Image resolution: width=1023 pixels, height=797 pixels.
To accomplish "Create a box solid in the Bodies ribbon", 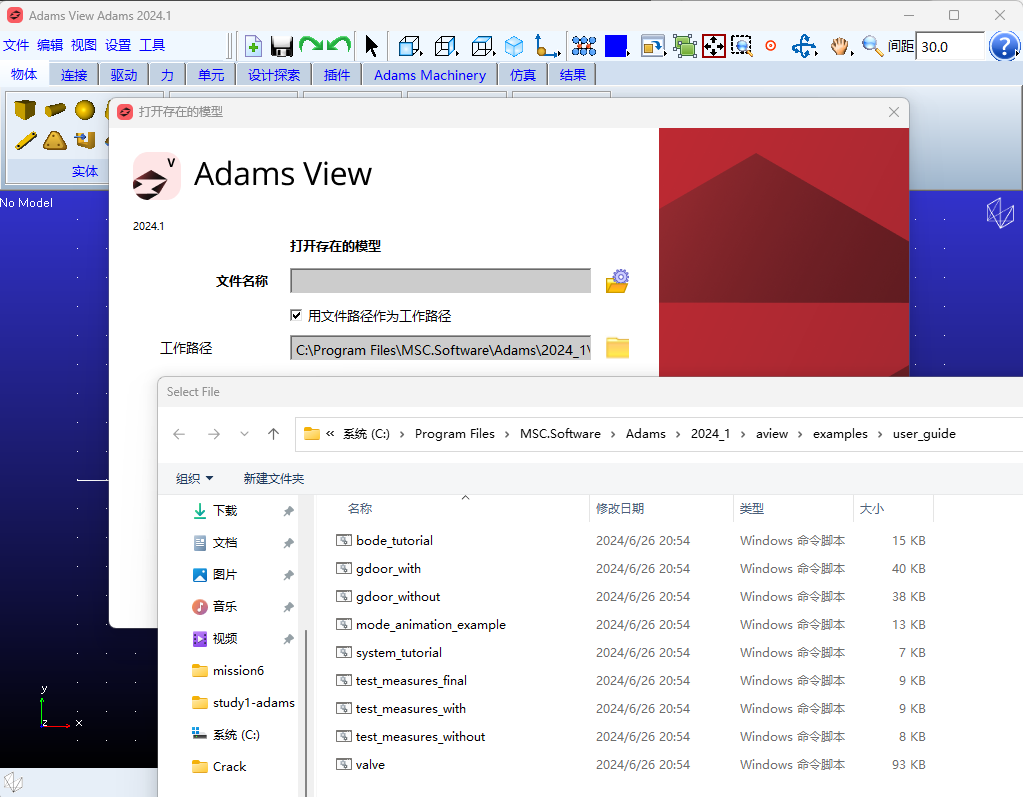I will [x=25, y=110].
